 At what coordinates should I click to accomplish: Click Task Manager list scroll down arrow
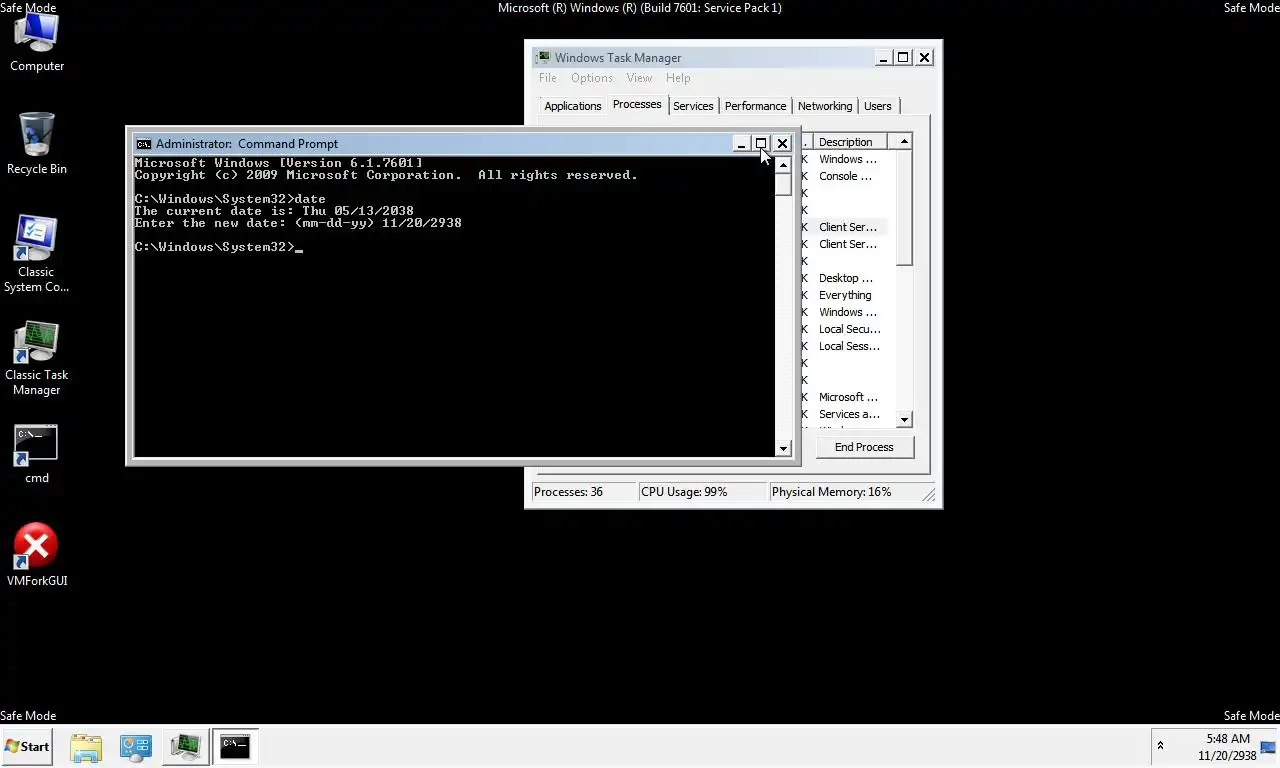(904, 420)
